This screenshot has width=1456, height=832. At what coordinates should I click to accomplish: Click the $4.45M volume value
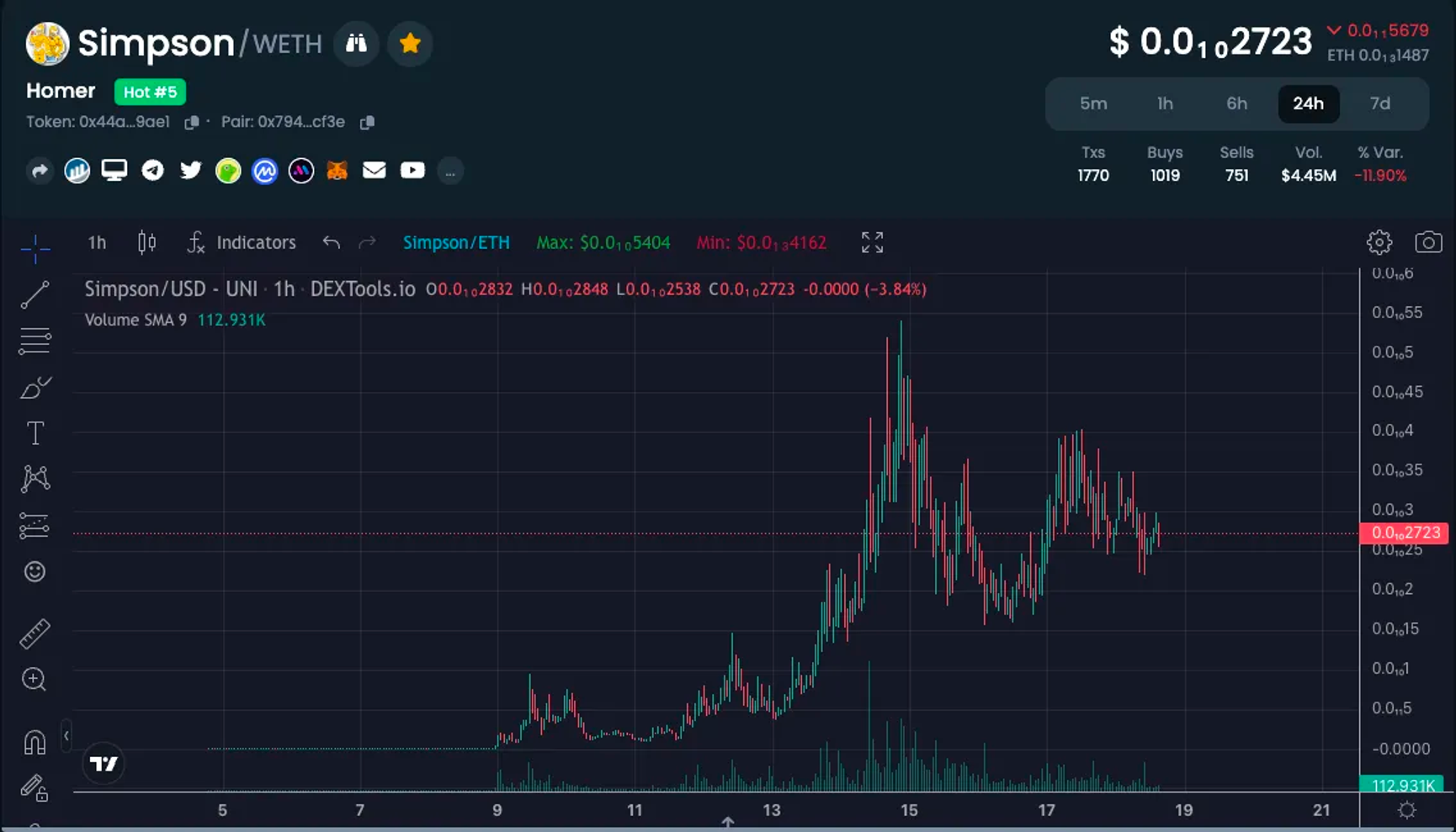click(x=1309, y=176)
